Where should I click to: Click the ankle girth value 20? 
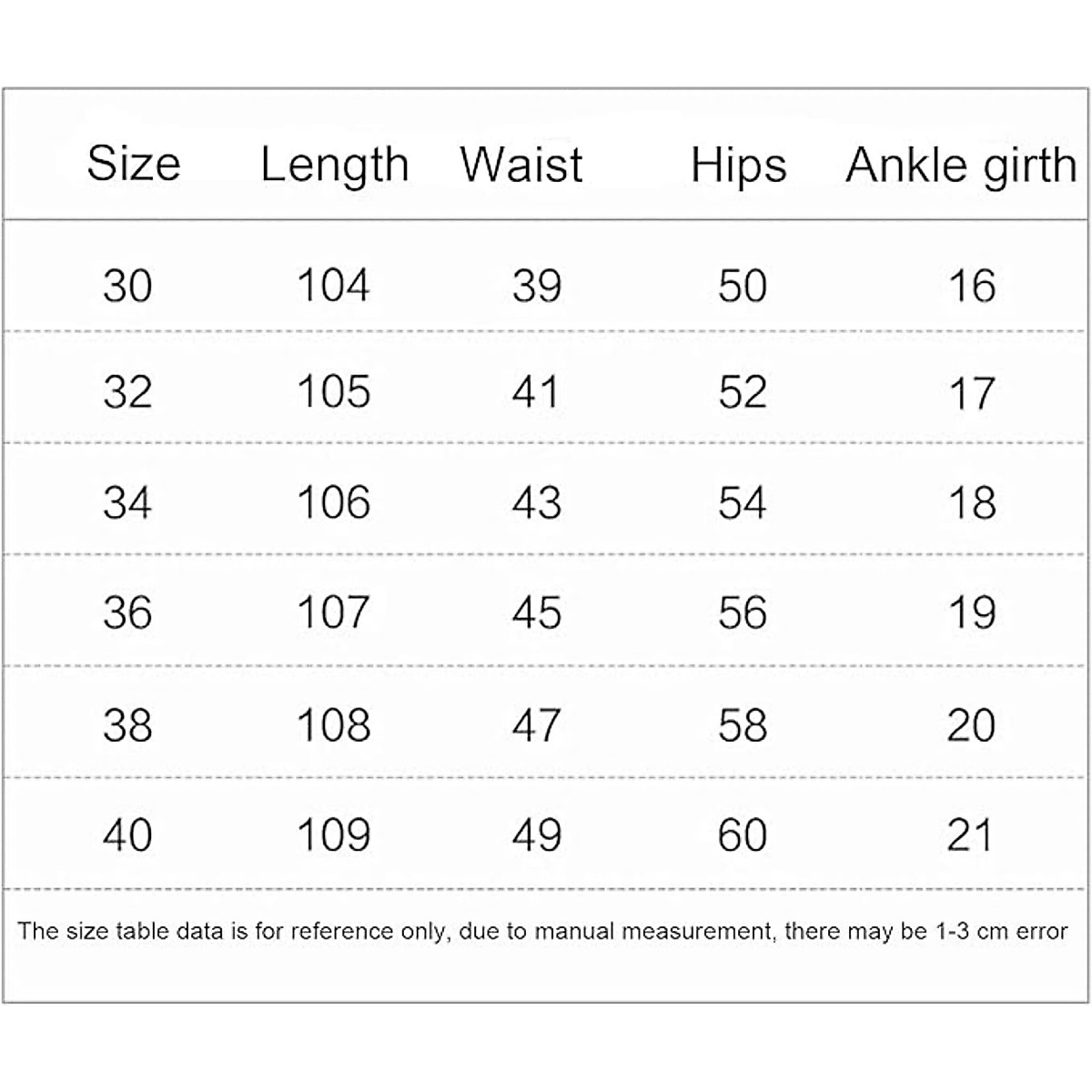pos(972,725)
